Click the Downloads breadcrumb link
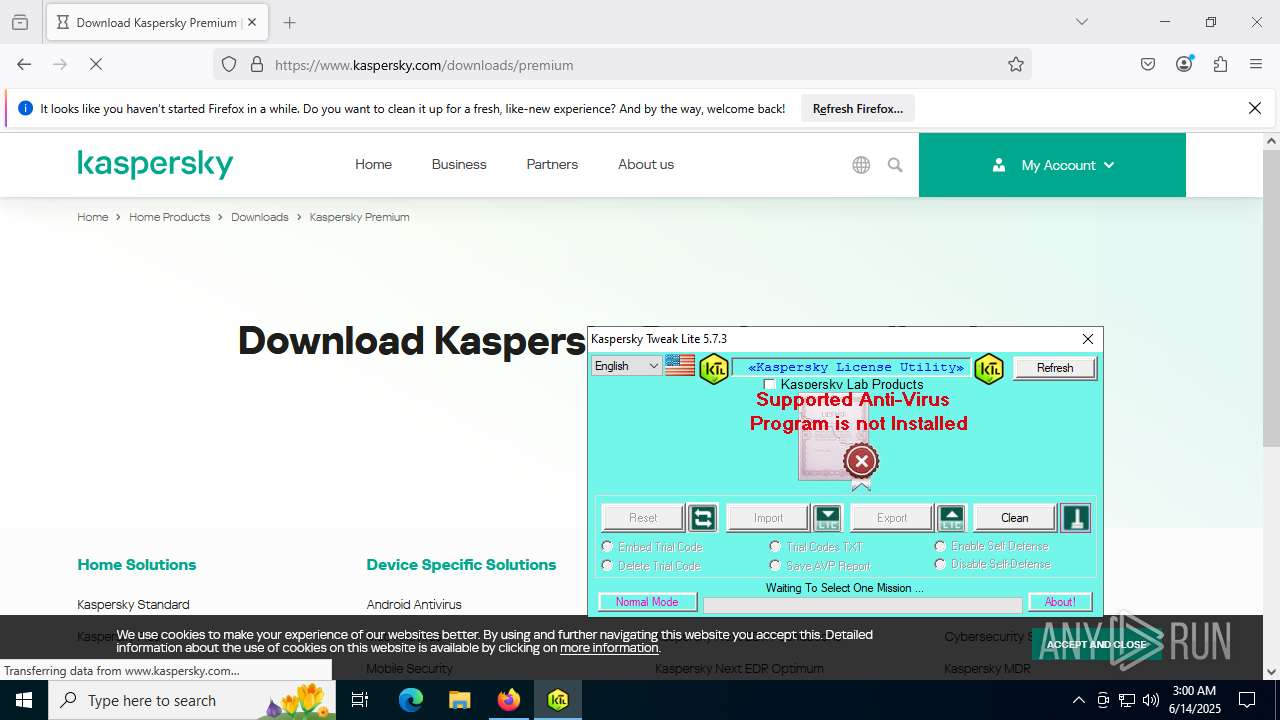Image resolution: width=1280 pixels, height=720 pixels. click(259, 217)
